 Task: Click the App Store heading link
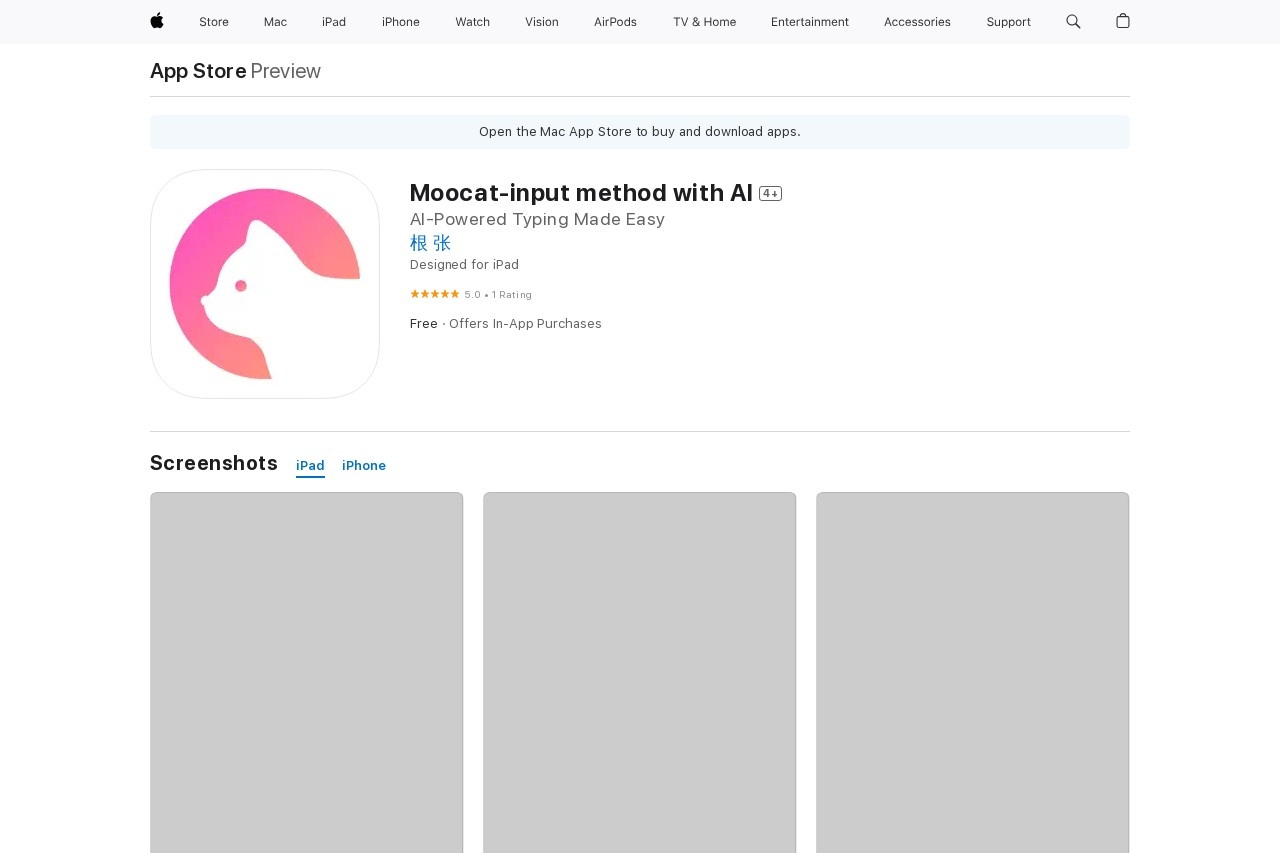pos(198,71)
